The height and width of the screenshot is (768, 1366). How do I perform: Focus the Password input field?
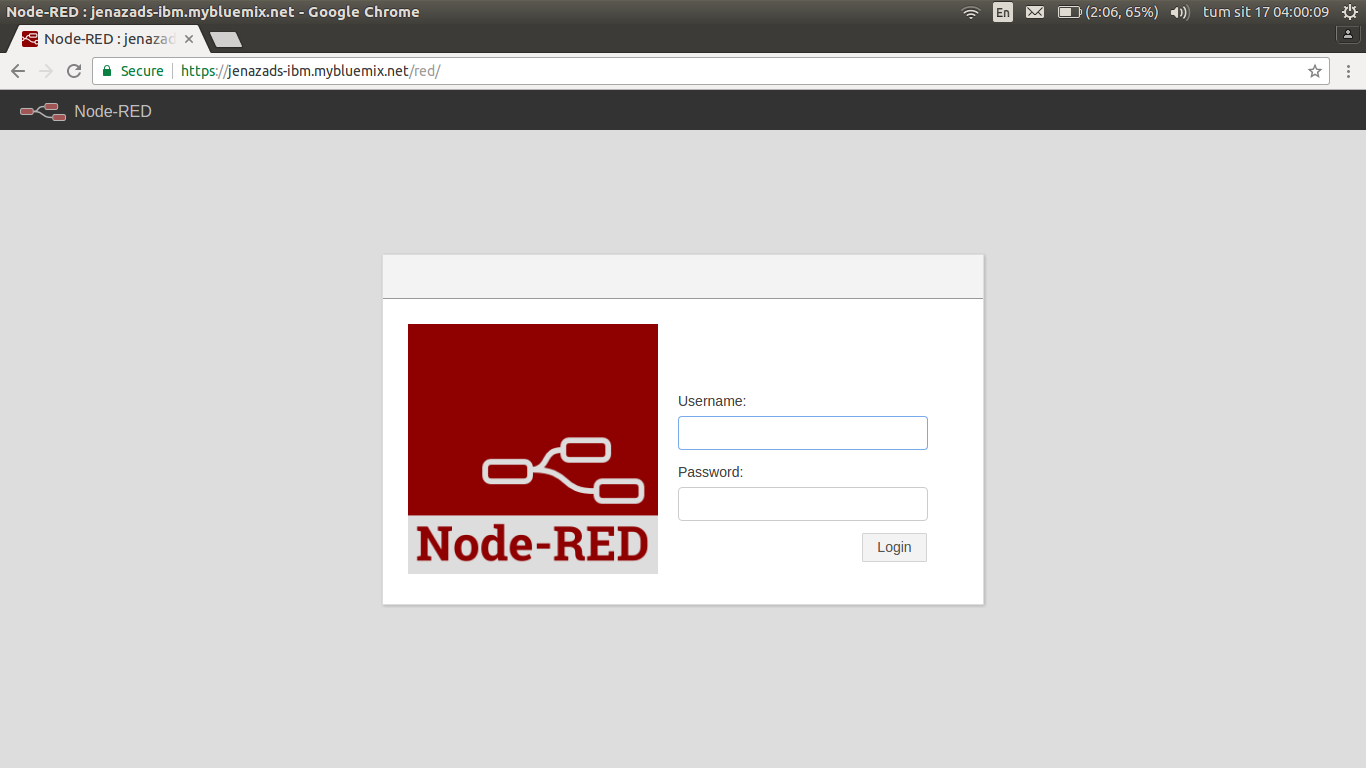803,504
